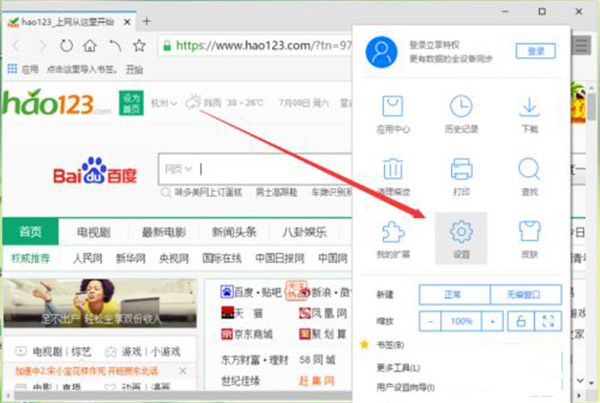Select the 新闻头条 navigation tab
The height and width of the screenshot is (403, 600).
234,232
